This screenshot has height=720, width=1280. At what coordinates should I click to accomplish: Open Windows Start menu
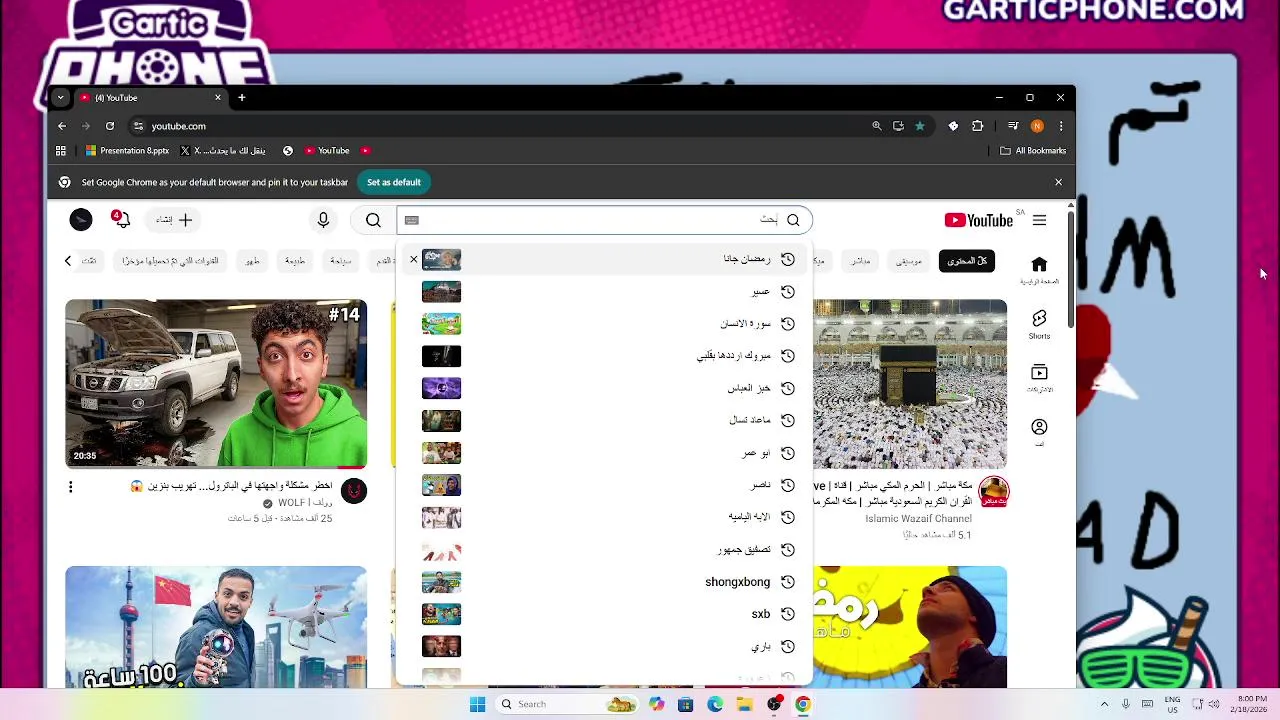(477, 704)
